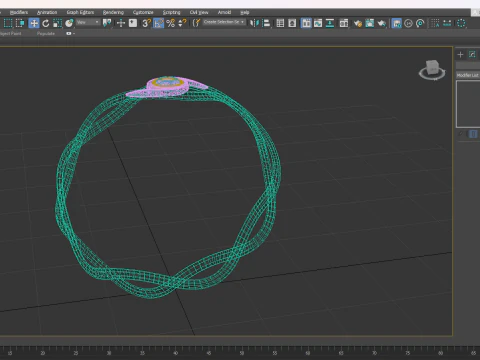480x360 pixels.
Task: Activate the Select and Rotate tool
Action: pyautogui.click(x=46, y=23)
